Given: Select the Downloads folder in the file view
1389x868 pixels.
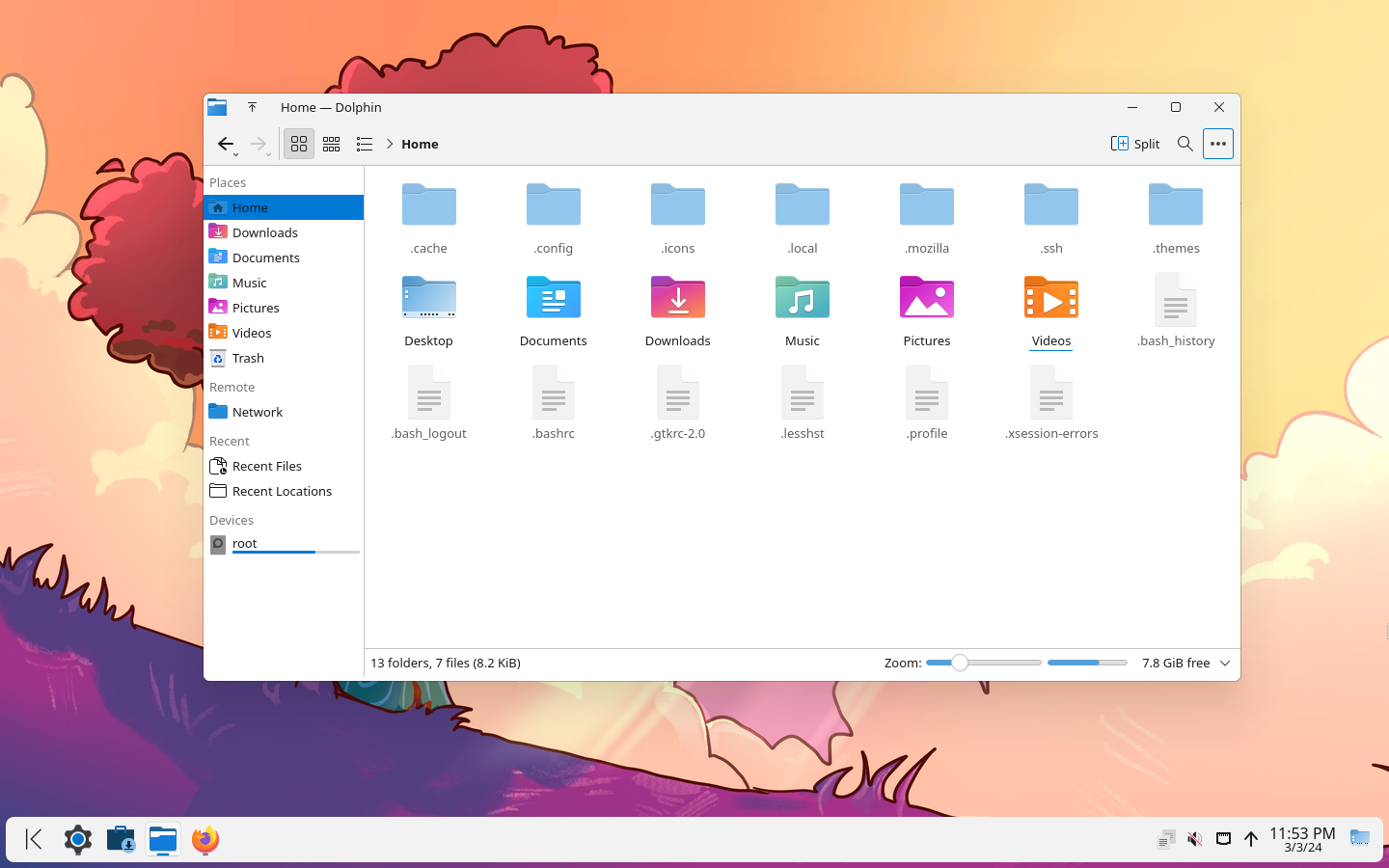Looking at the screenshot, I should tap(677, 297).
